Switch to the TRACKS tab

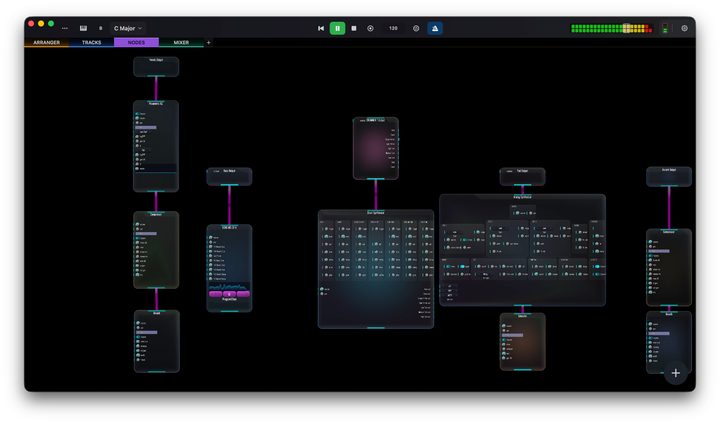pos(91,42)
